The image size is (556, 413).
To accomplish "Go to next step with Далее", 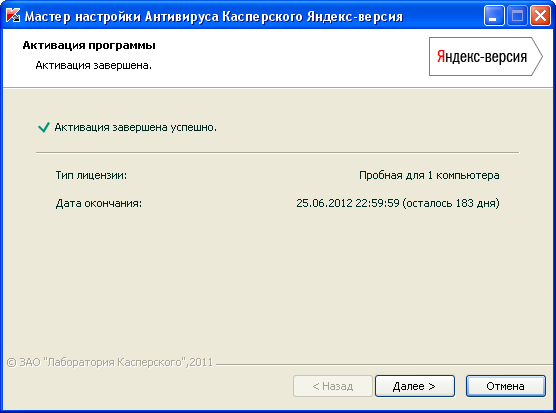I will click(x=415, y=386).
